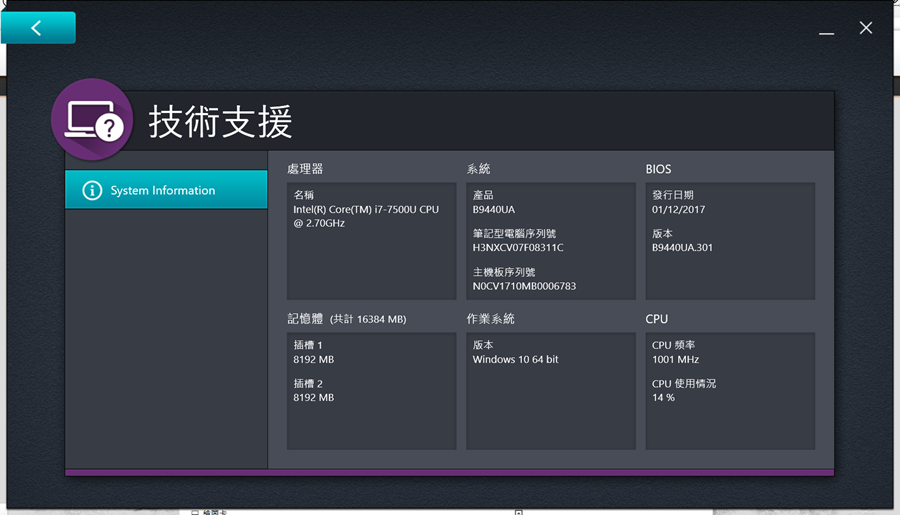
Task: Select CPU frequency 1001 MHz value
Action: click(x=676, y=359)
